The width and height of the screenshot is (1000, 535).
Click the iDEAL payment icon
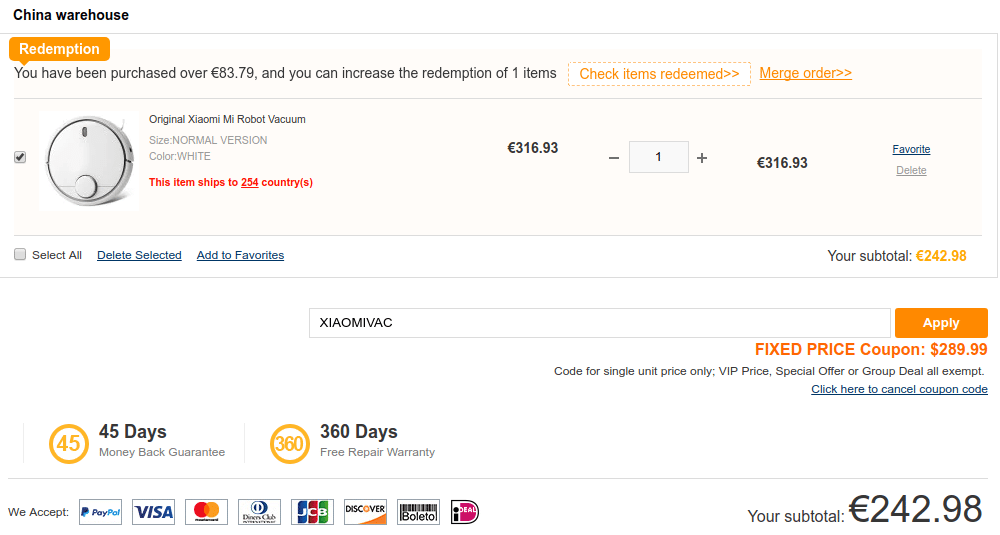[465, 512]
